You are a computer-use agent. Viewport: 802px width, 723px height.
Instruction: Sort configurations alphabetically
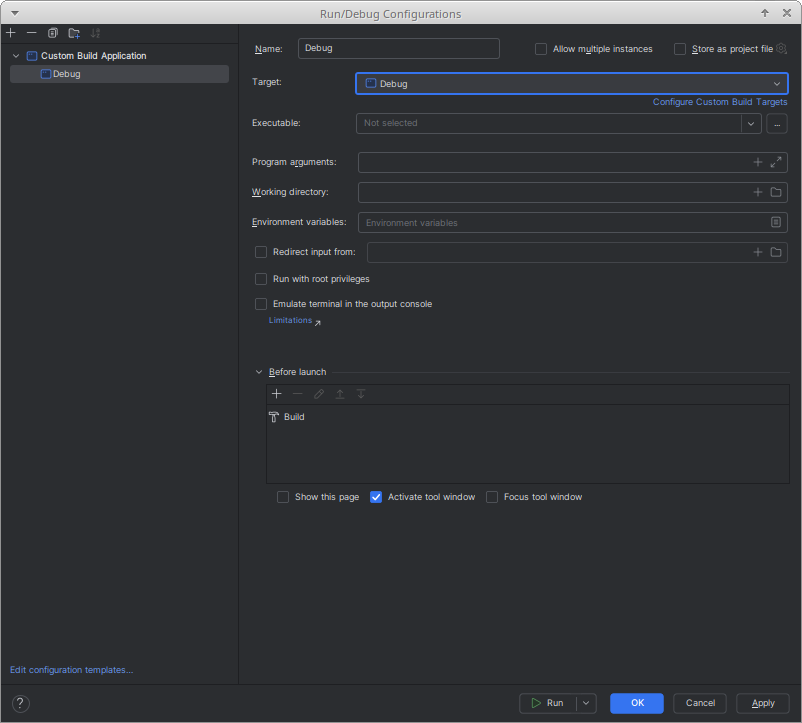[x=95, y=33]
